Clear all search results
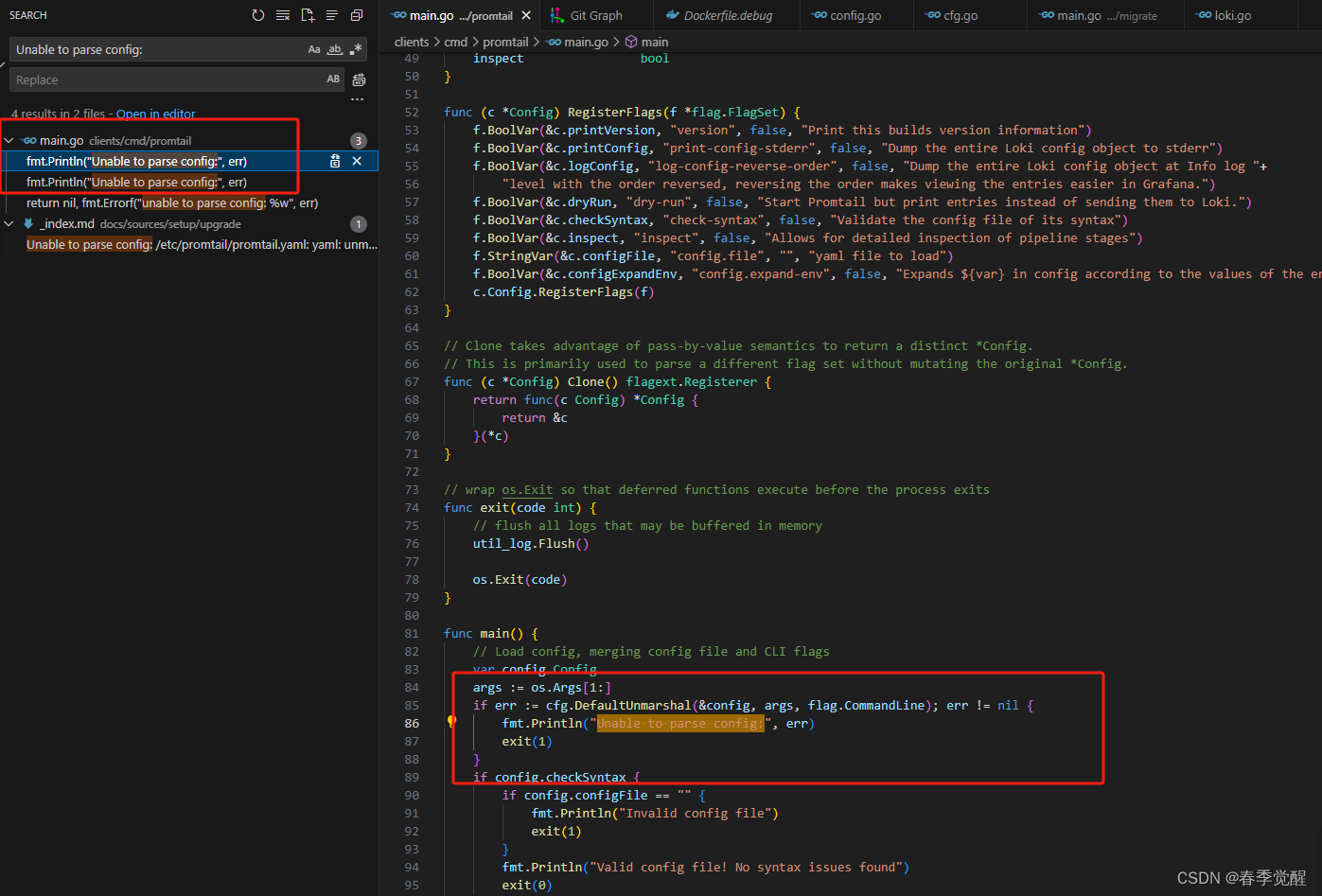Viewport: 1322px width, 896px height. (282, 14)
